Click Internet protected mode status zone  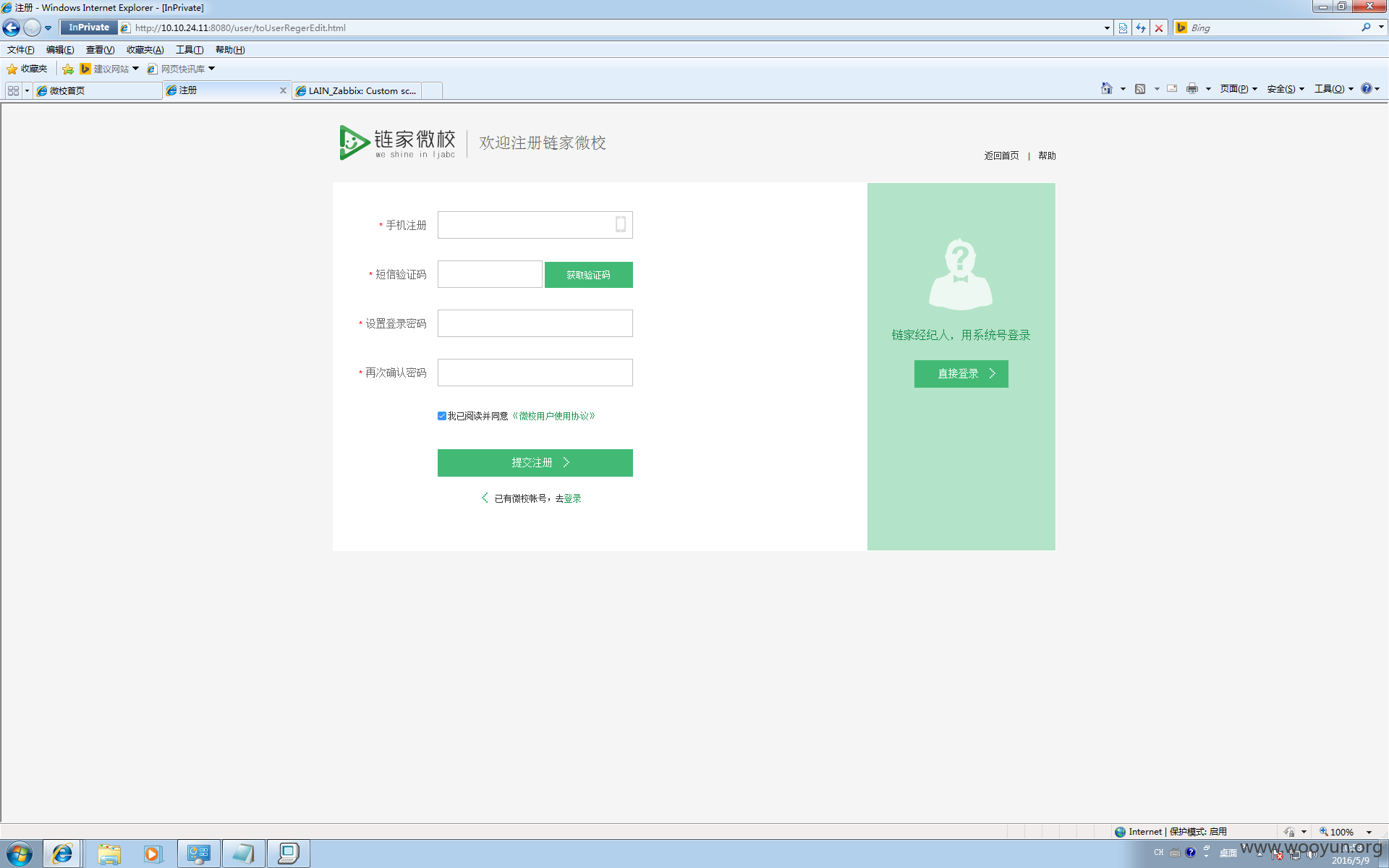tap(1171, 832)
